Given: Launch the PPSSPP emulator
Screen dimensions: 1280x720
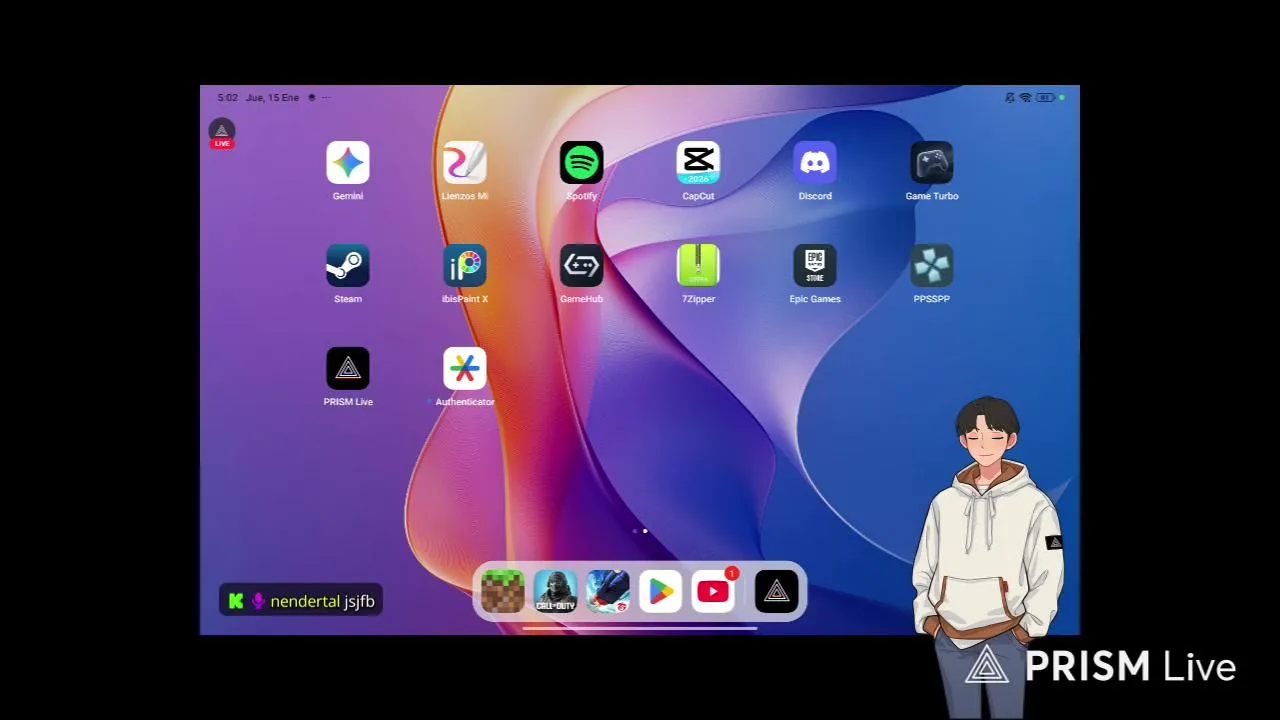Looking at the screenshot, I should click(932, 266).
